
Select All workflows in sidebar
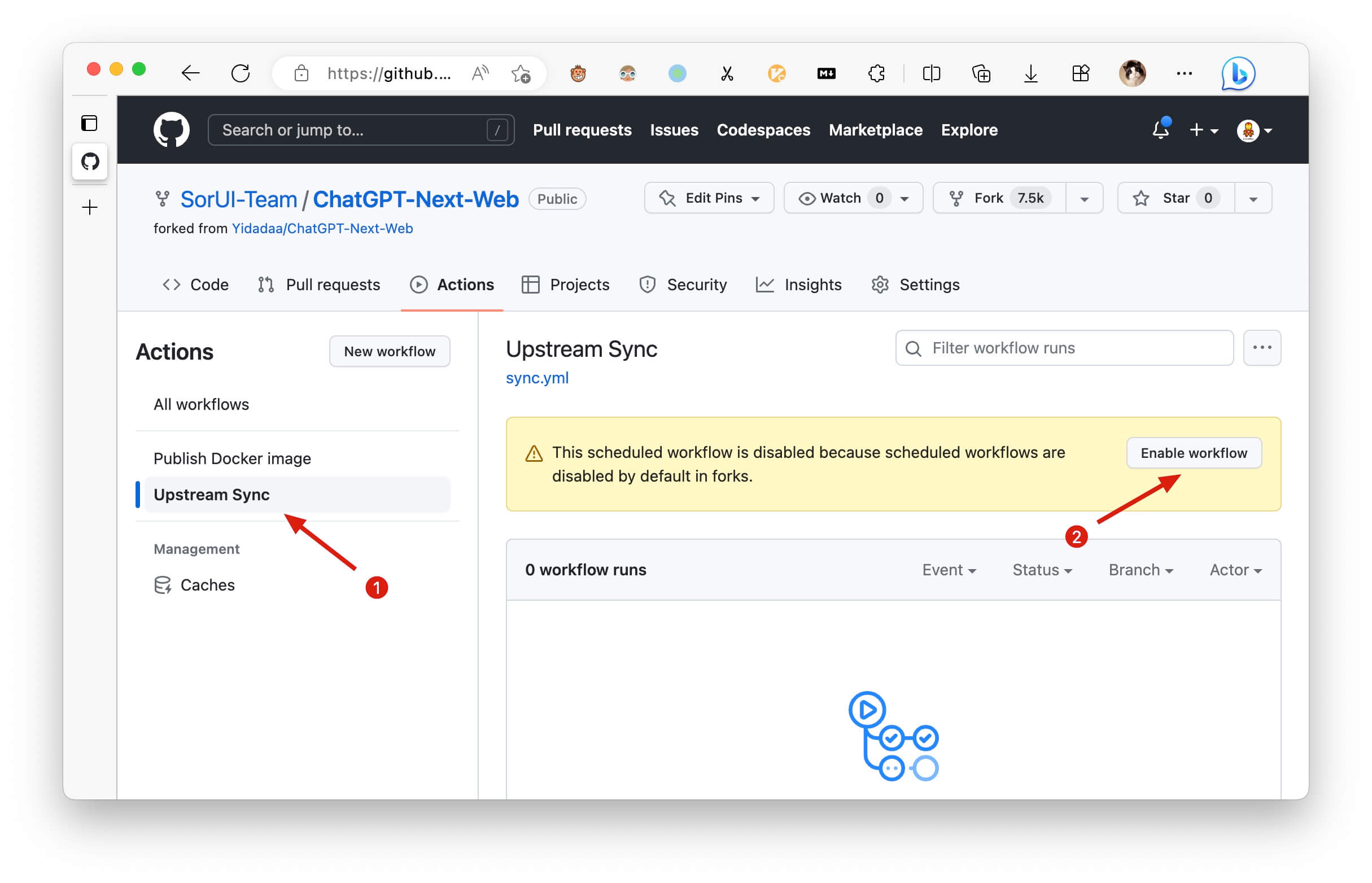(x=200, y=405)
